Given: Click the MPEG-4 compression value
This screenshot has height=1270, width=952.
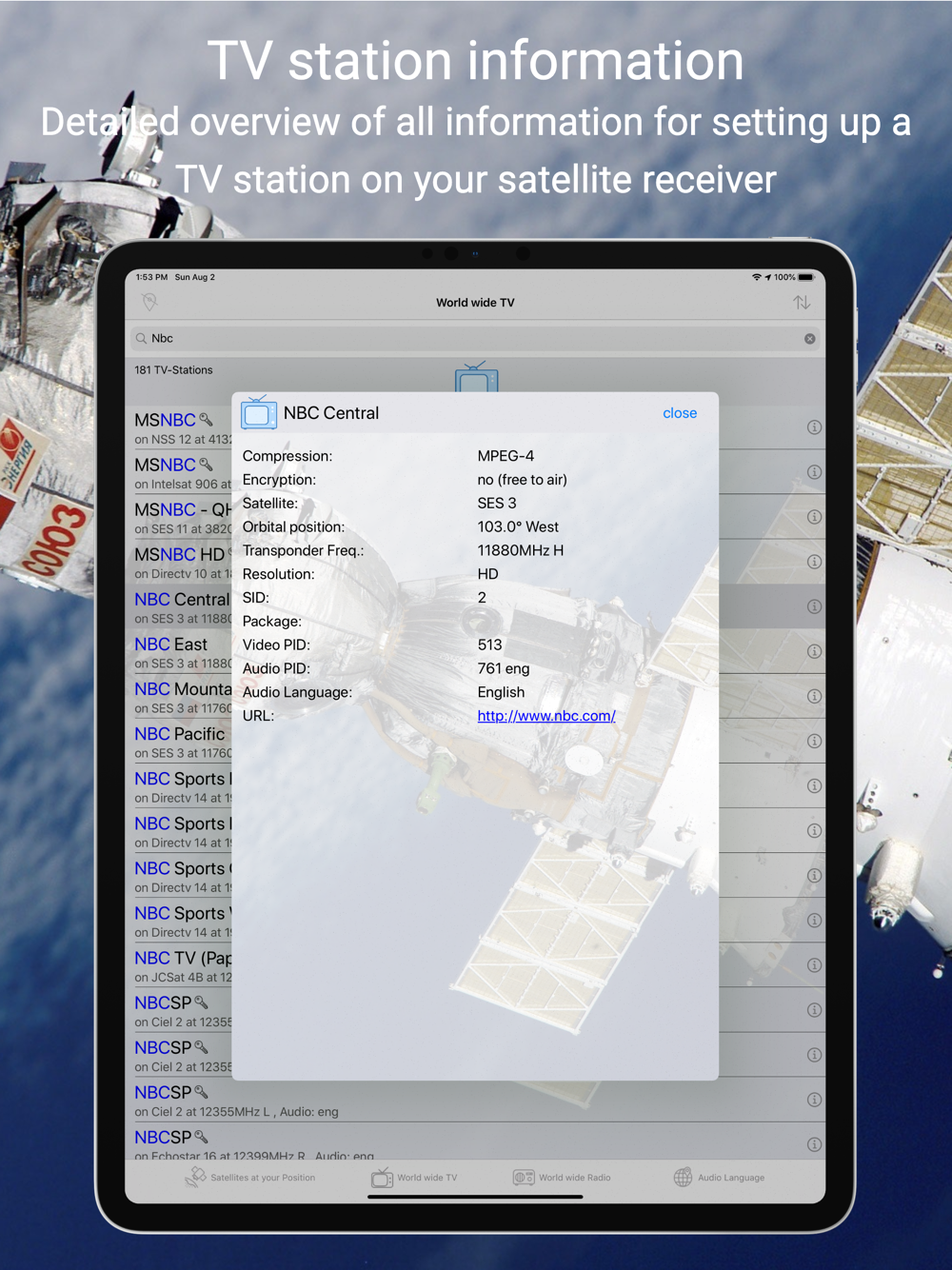Looking at the screenshot, I should point(506,456).
